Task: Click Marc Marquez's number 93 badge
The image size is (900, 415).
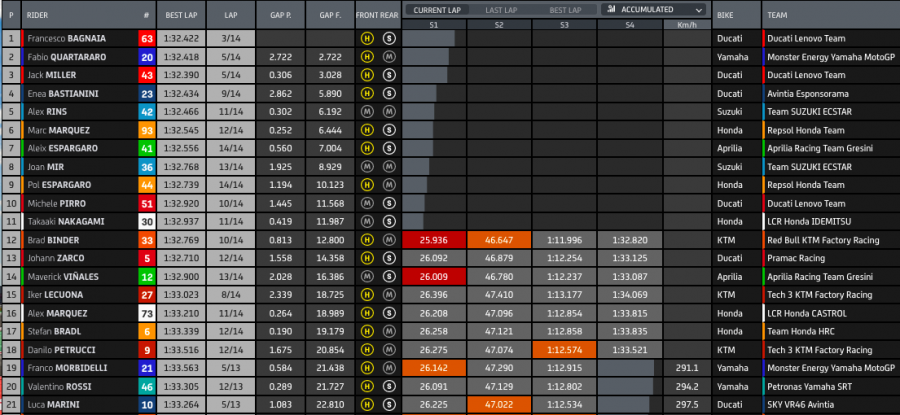Action: click(x=146, y=130)
